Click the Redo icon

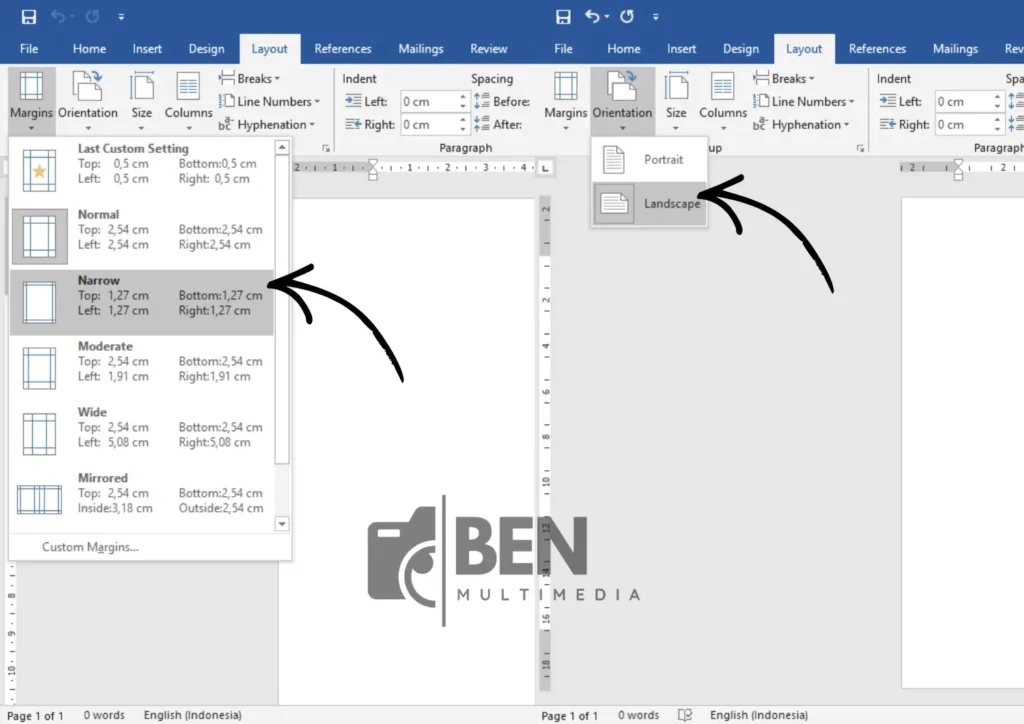pyautogui.click(x=92, y=14)
